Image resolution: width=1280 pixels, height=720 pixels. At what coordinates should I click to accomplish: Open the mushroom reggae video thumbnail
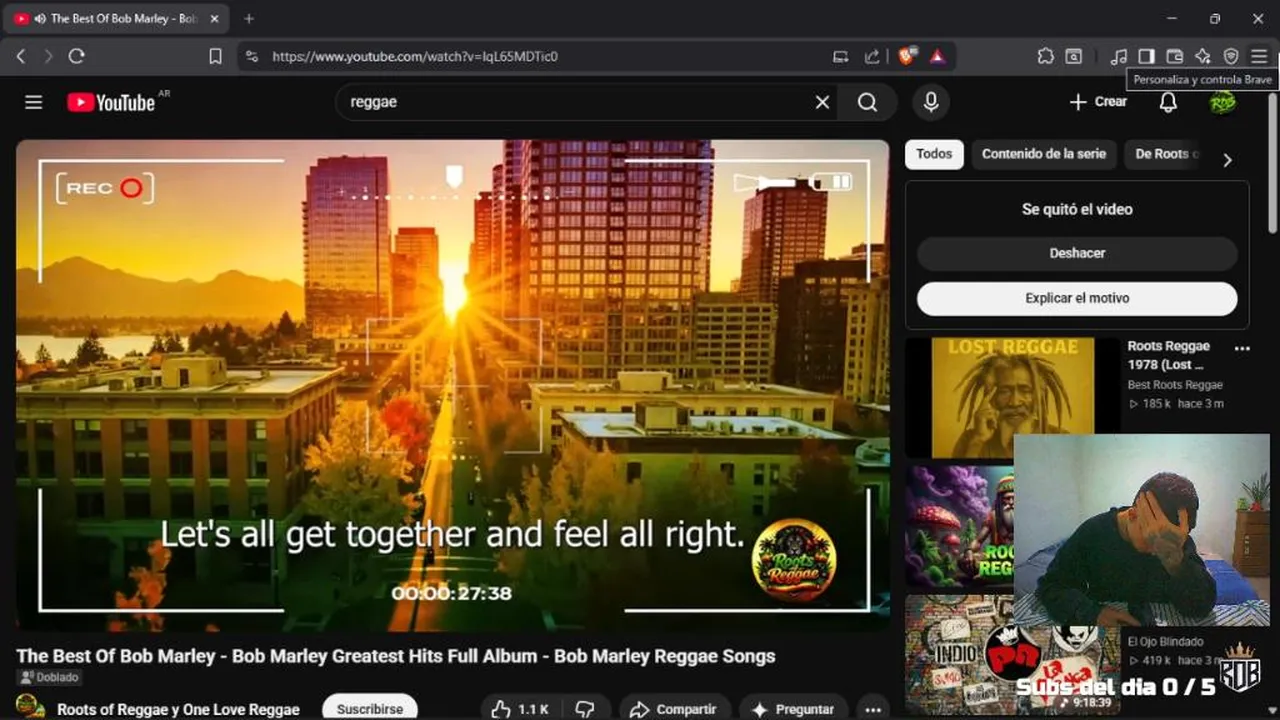pyautogui.click(x=960, y=526)
